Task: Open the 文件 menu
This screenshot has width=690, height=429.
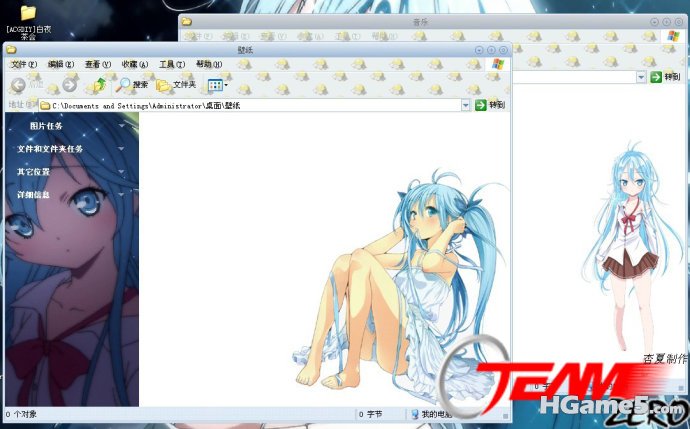Action: click(x=23, y=64)
